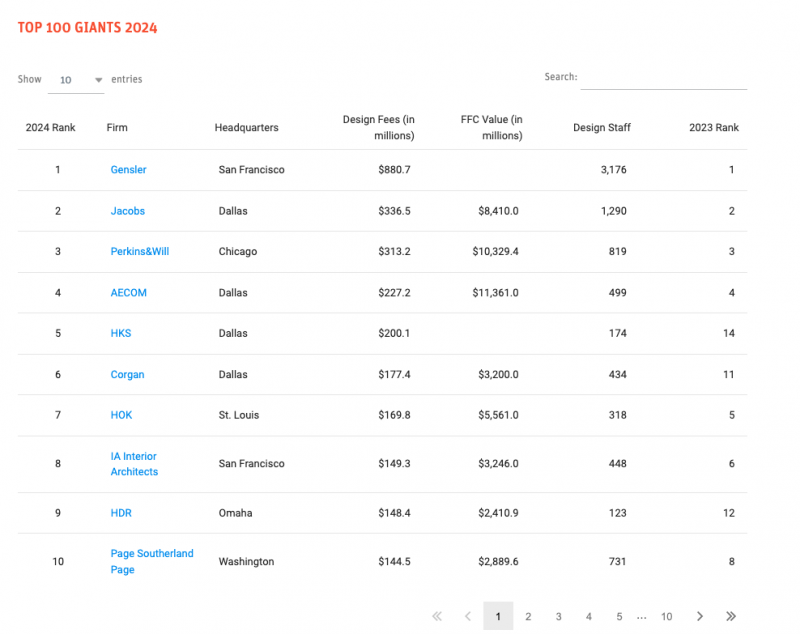Viewport: 800px width, 634px height.
Task: Open the AECOM firm link
Action: tap(129, 293)
